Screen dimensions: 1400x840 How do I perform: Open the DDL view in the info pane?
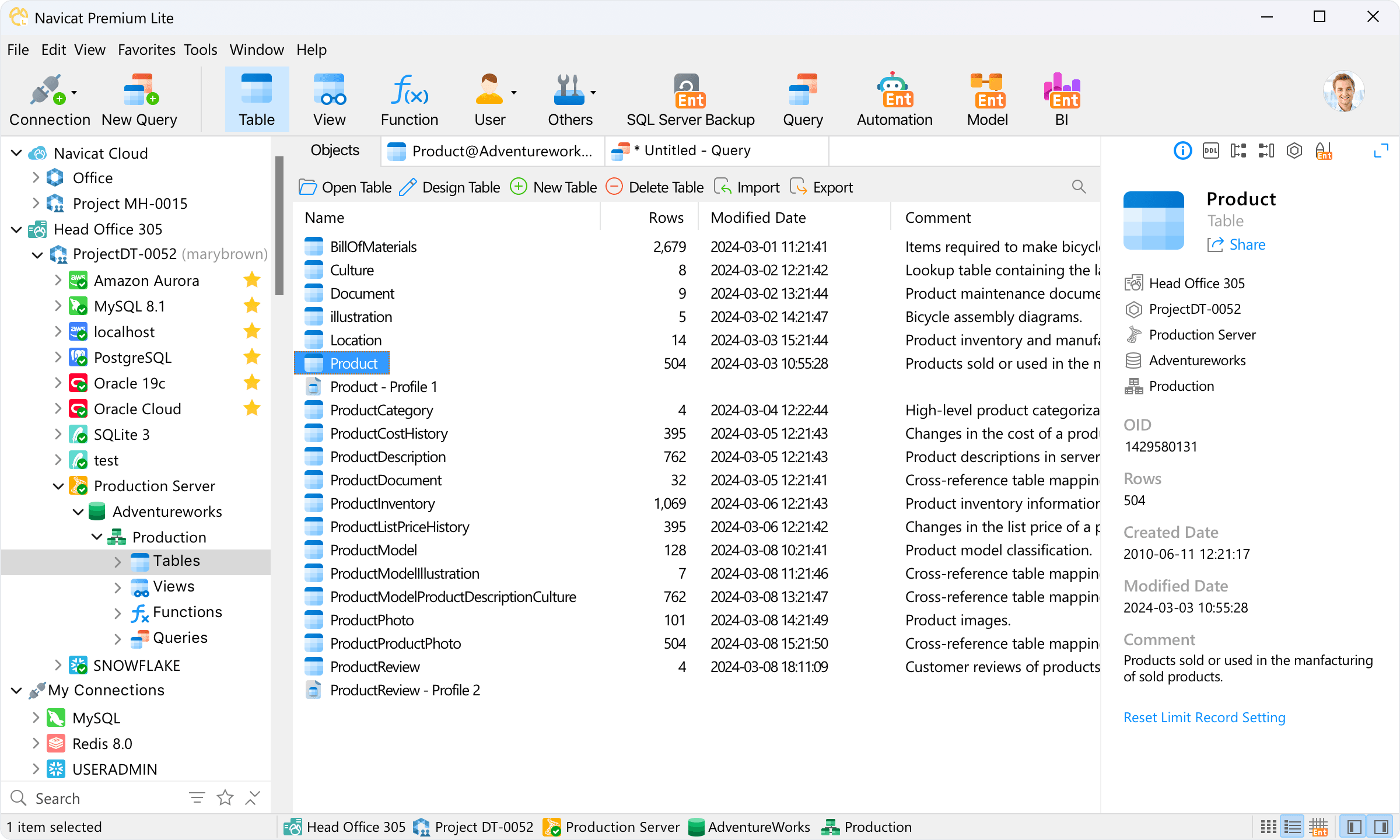click(x=1211, y=151)
